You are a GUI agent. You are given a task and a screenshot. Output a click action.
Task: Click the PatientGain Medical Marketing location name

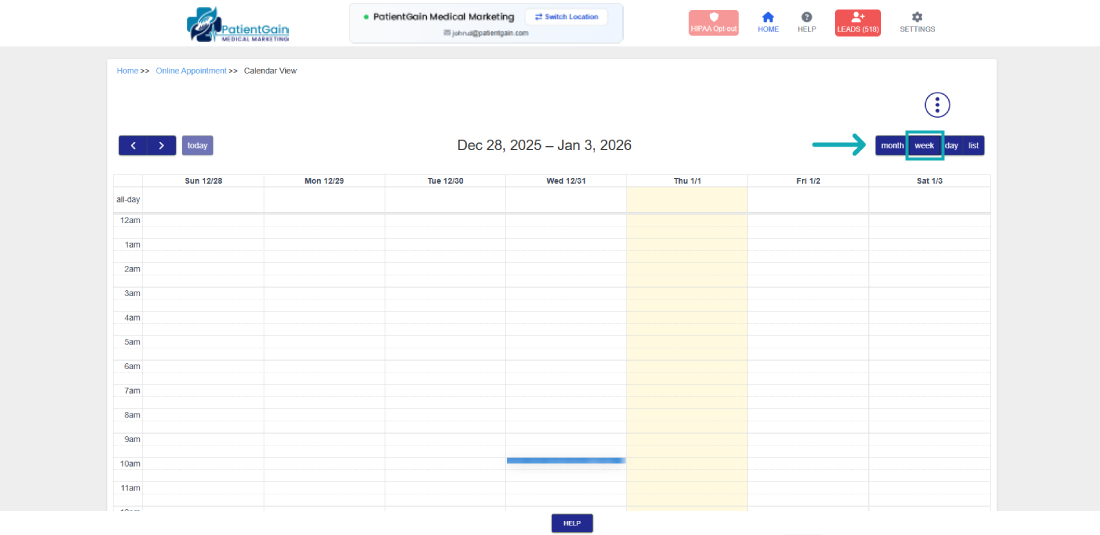(x=443, y=17)
